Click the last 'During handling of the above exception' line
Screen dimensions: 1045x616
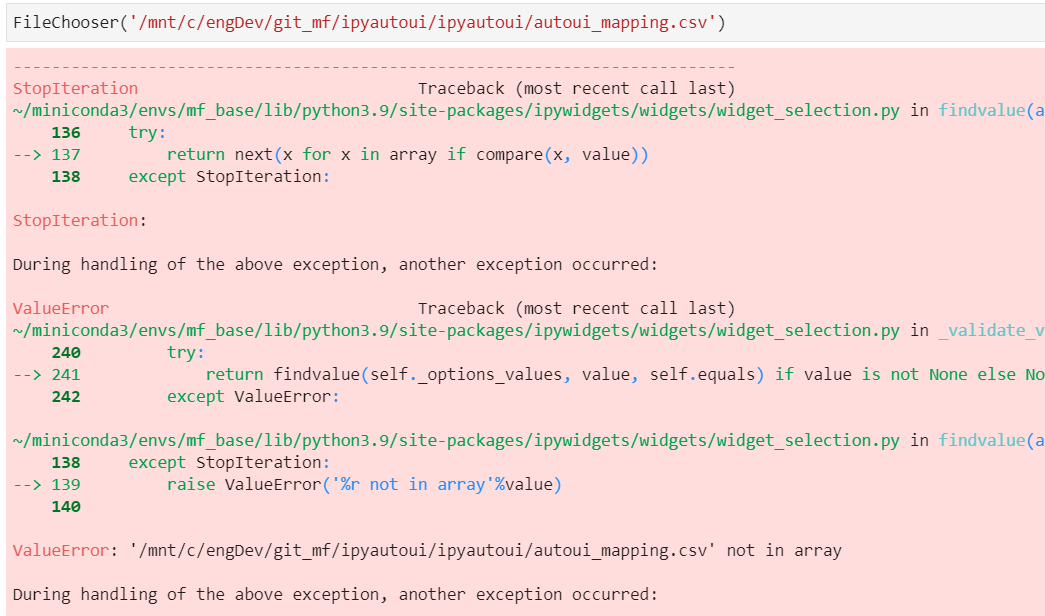pyautogui.click(x=335, y=595)
